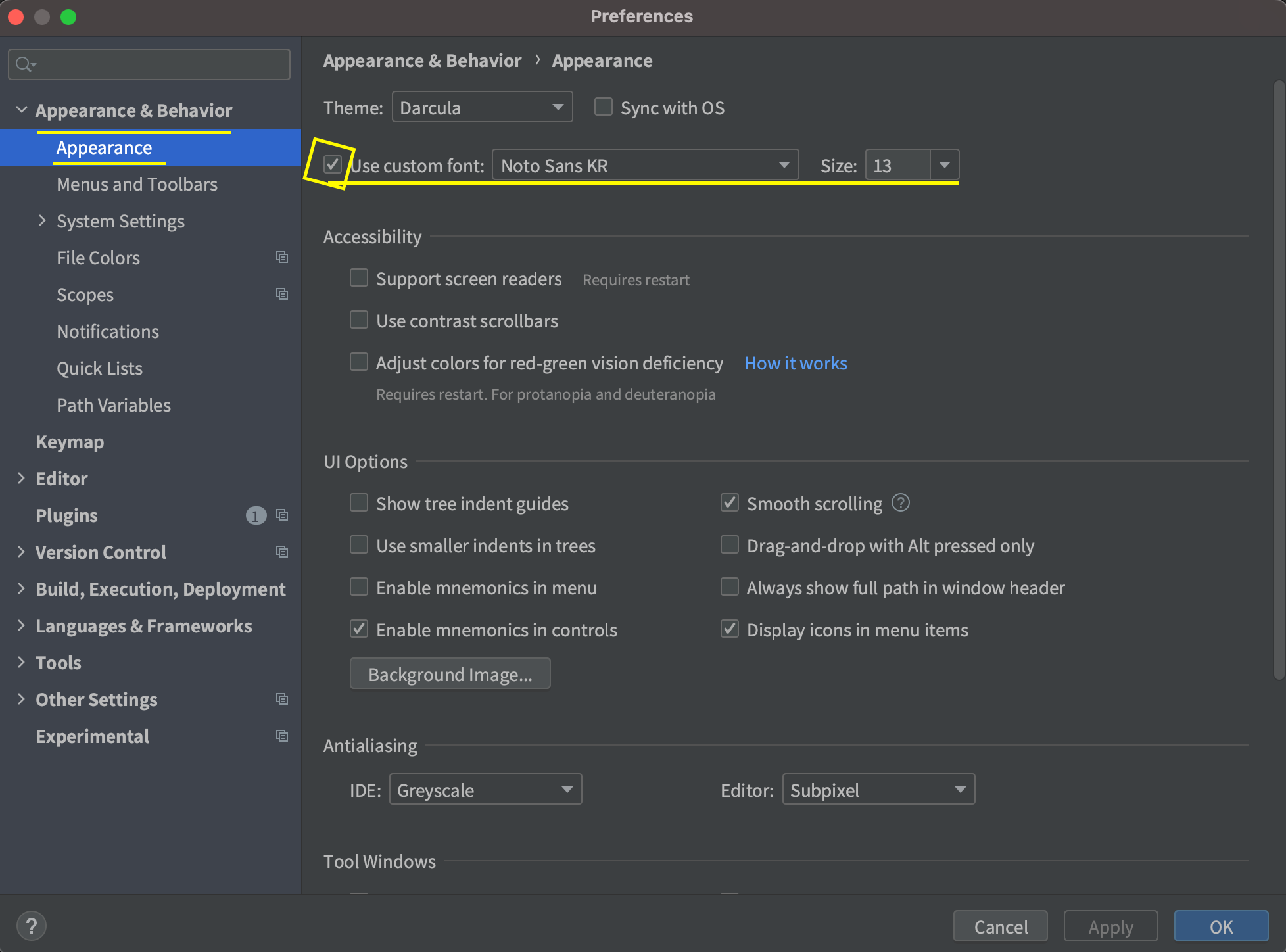The width and height of the screenshot is (1286, 952).
Task: Enable Show tree indent guides
Action: tap(359, 503)
